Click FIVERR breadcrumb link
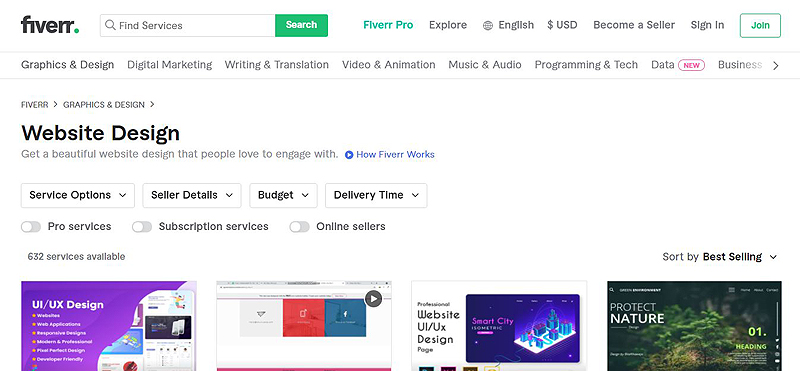The height and width of the screenshot is (371, 800). click(34, 105)
